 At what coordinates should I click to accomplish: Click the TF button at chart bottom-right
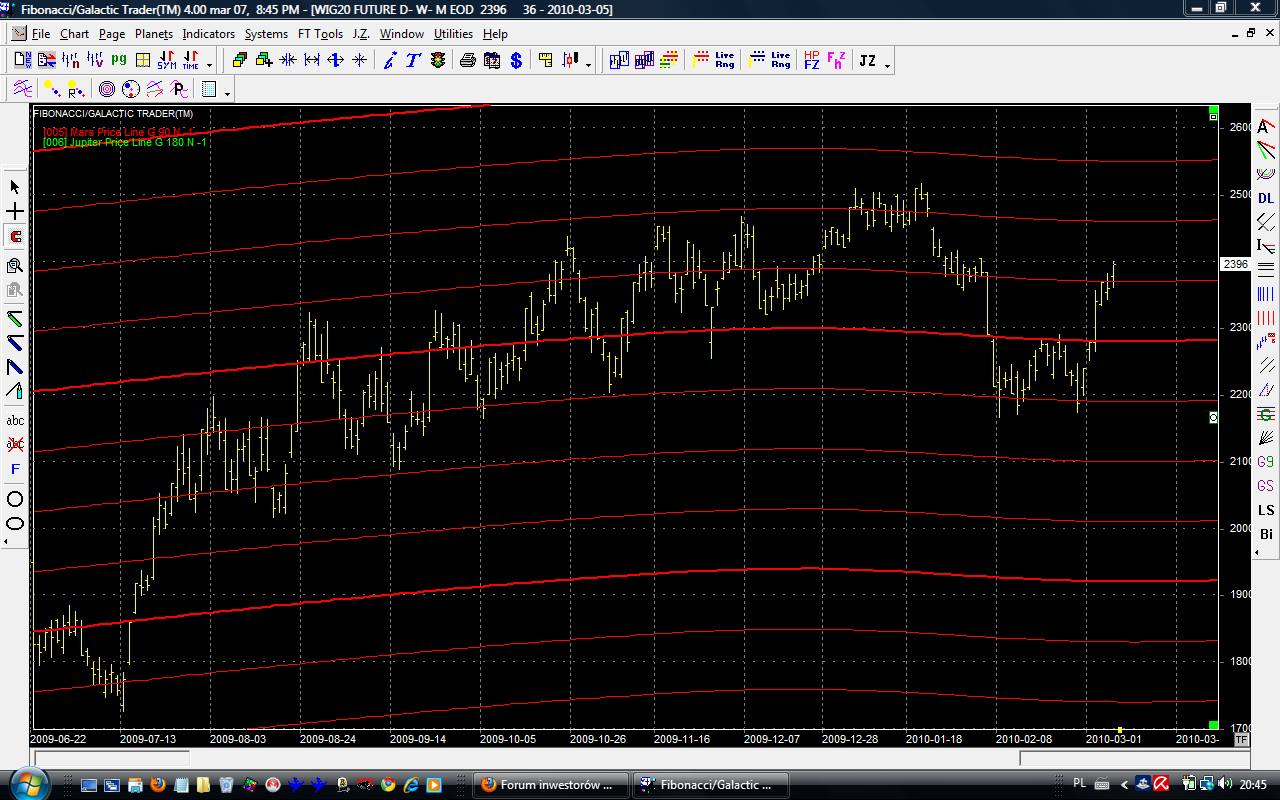click(1241, 739)
